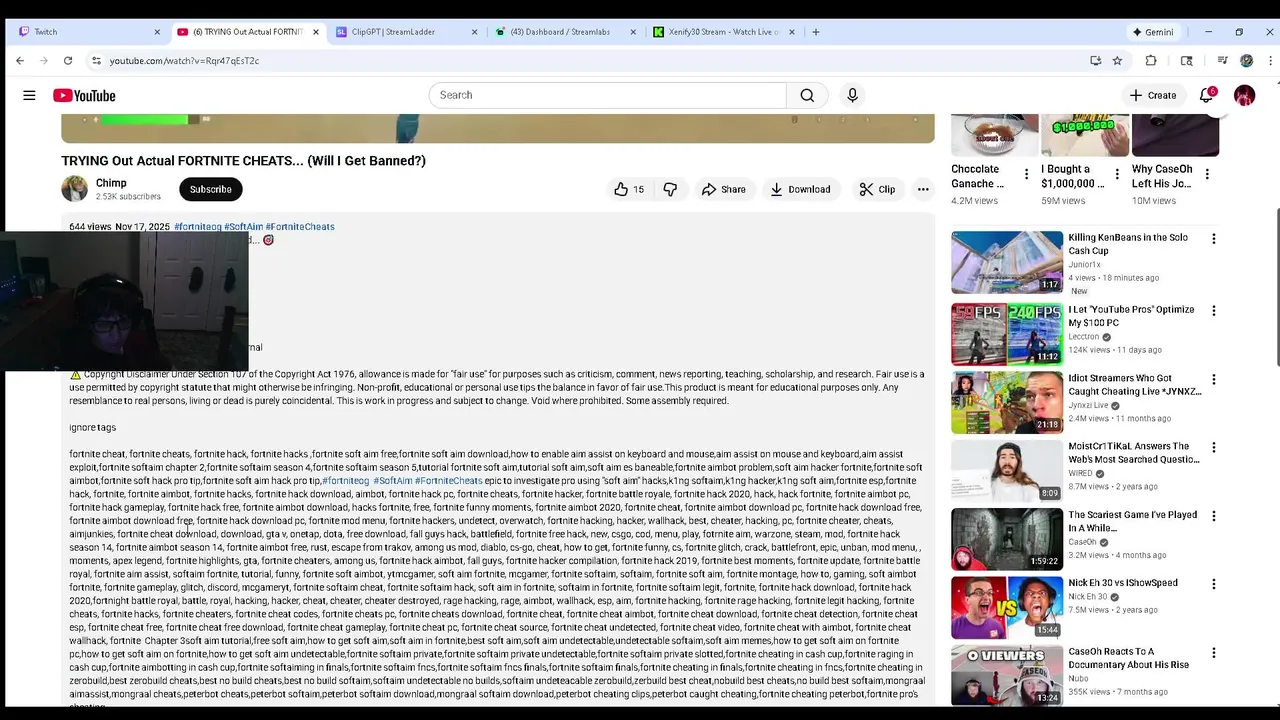
Task: Open options for Chocolate Ganache video
Action: click(x=1026, y=174)
